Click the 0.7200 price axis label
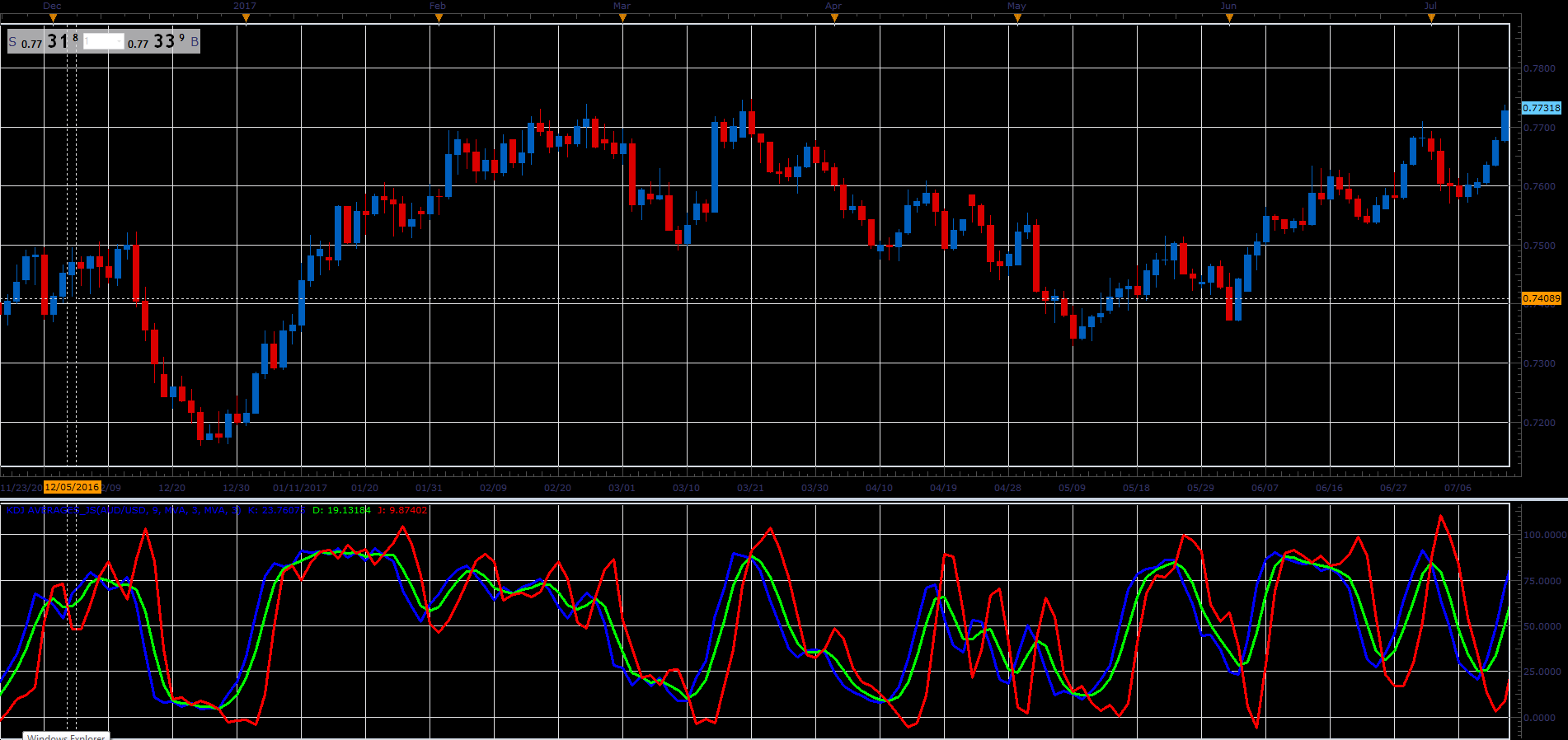 point(1539,423)
